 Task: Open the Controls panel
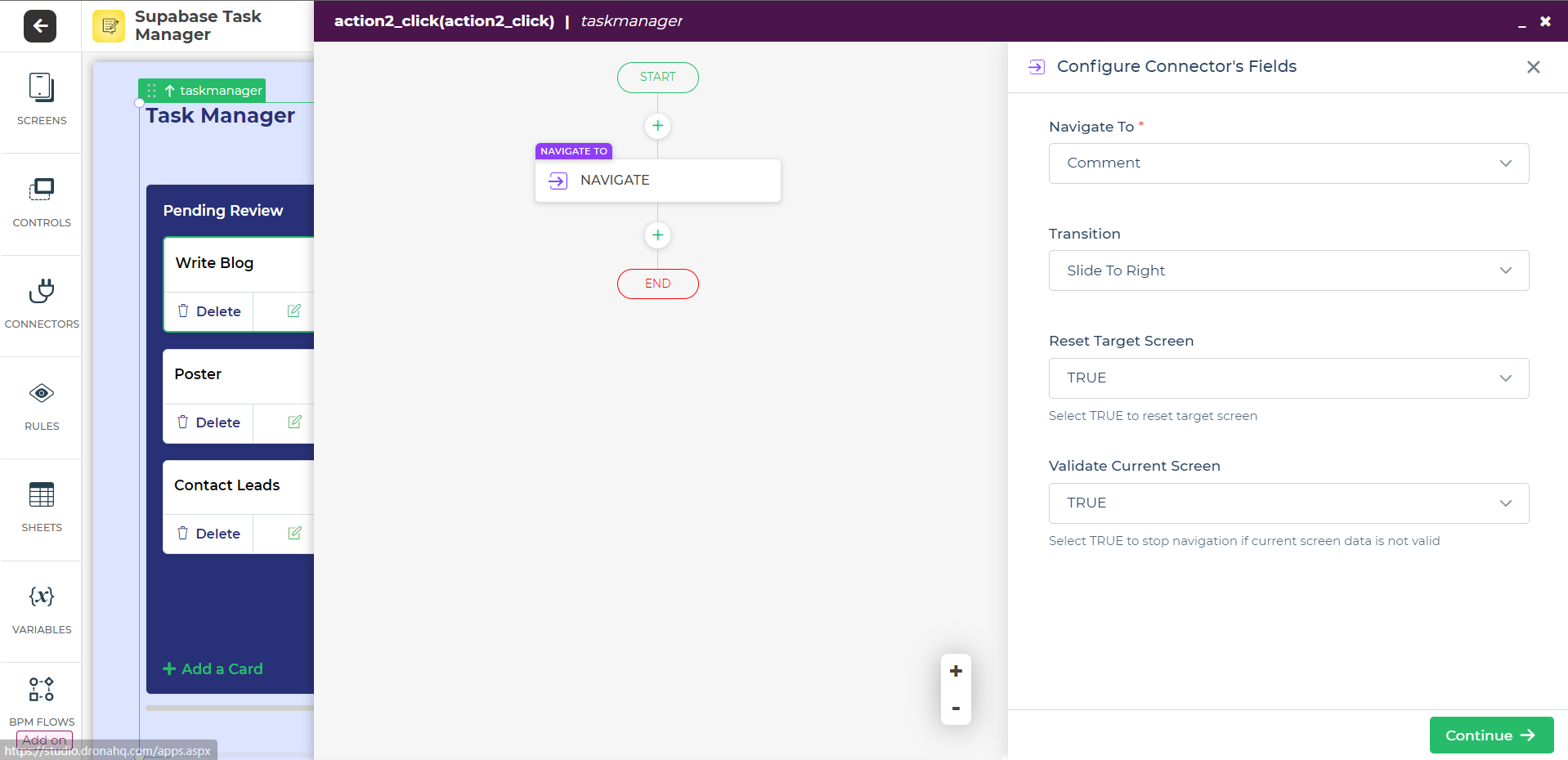[x=42, y=203]
